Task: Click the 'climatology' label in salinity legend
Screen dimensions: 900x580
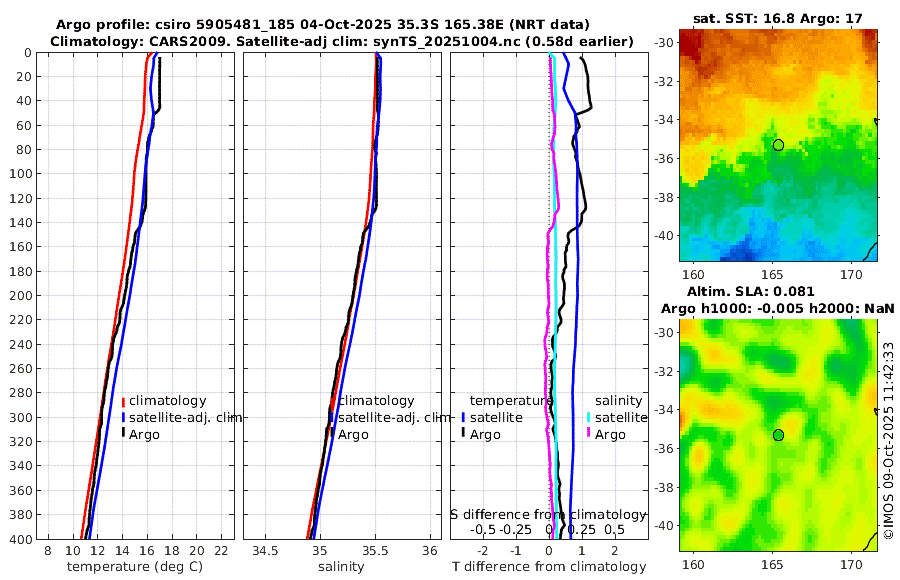Action: tap(376, 401)
